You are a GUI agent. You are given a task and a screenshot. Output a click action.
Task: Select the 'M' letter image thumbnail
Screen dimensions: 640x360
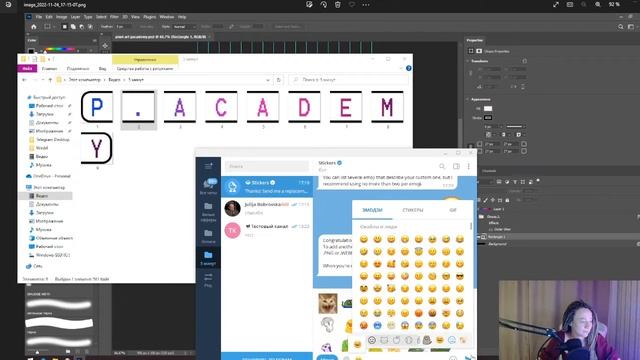coord(387,107)
